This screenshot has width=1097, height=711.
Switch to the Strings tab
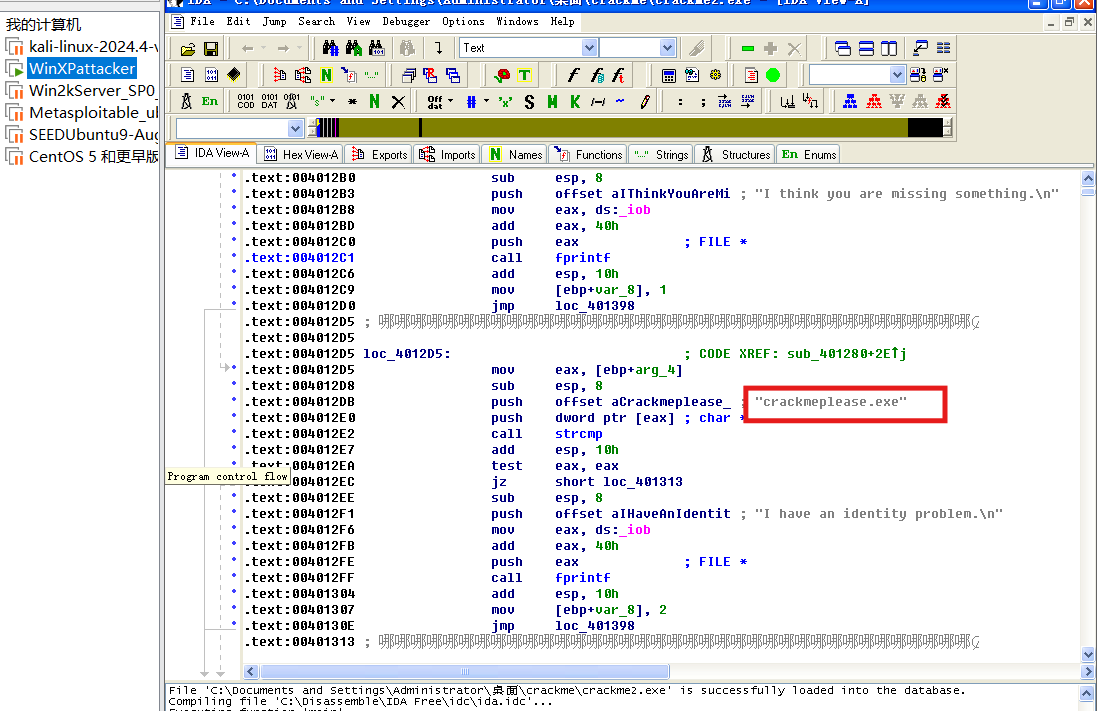click(x=661, y=155)
